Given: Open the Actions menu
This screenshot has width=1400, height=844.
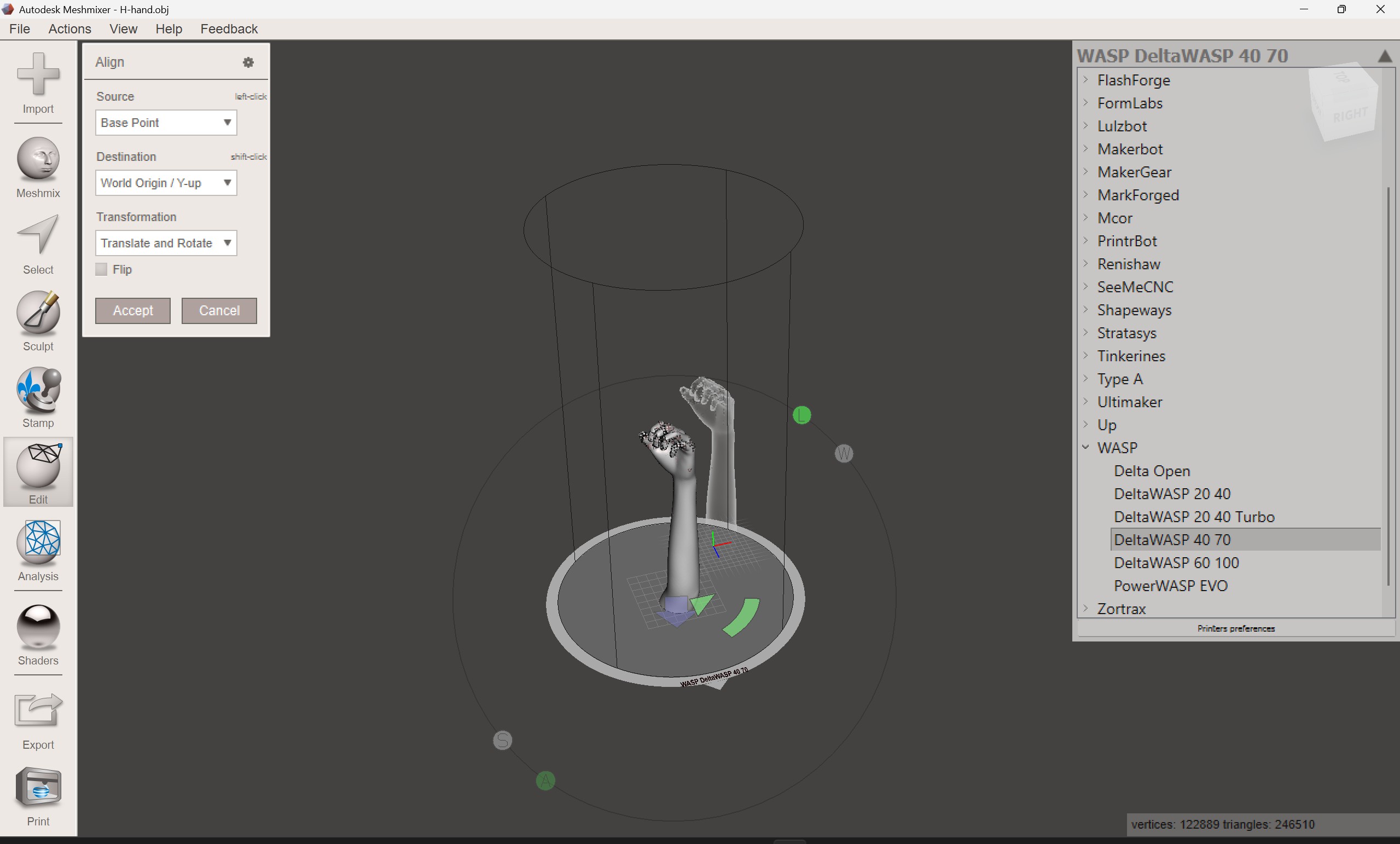Looking at the screenshot, I should 69,29.
